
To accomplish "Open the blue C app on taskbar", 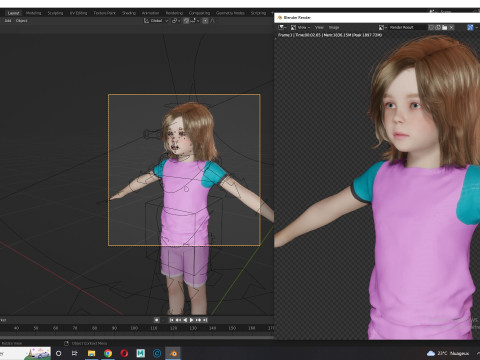I will pyautogui.click(x=157, y=353).
